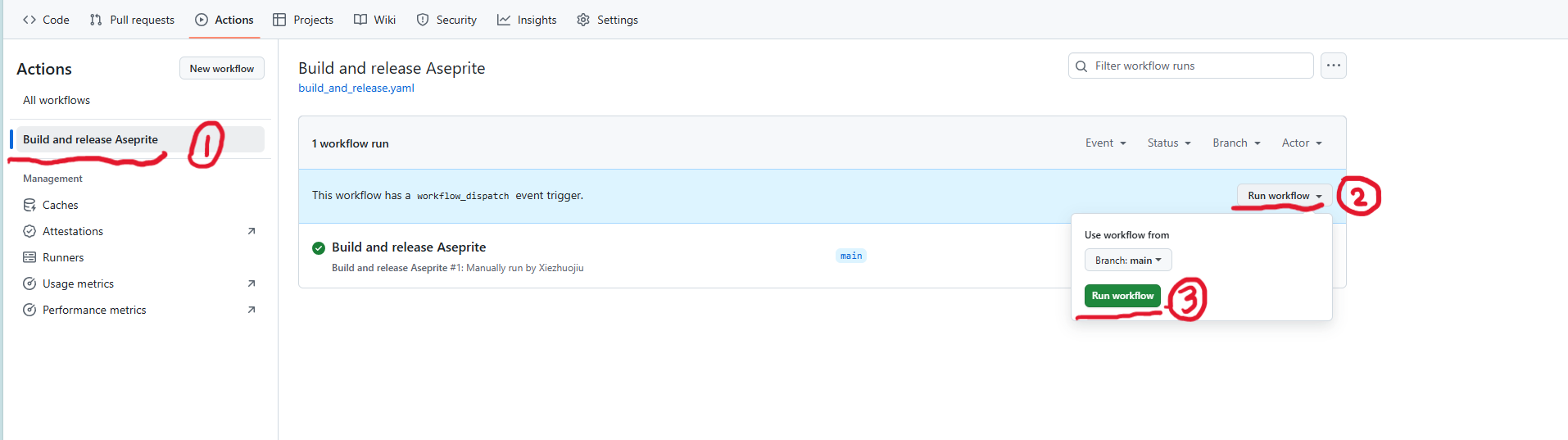Open the three-dot workflow options menu
Viewport: 1568px width, 440px height.
1334,66
